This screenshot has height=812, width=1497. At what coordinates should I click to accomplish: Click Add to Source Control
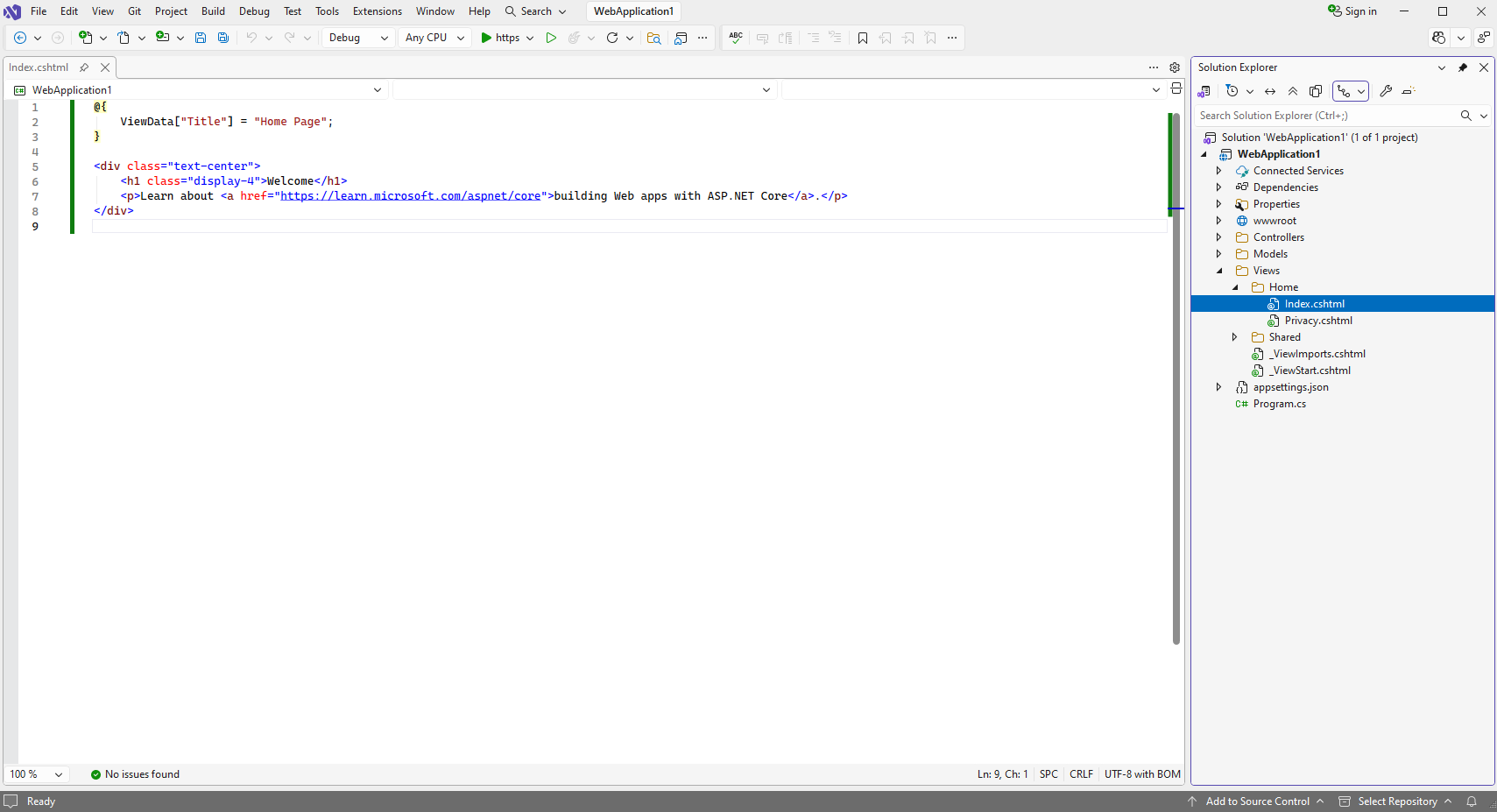[x=1257, y=801]
